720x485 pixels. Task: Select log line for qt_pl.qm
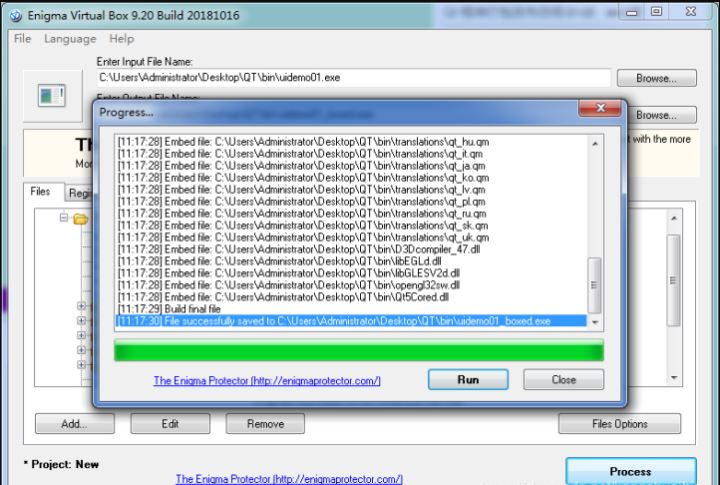point(351,202)
